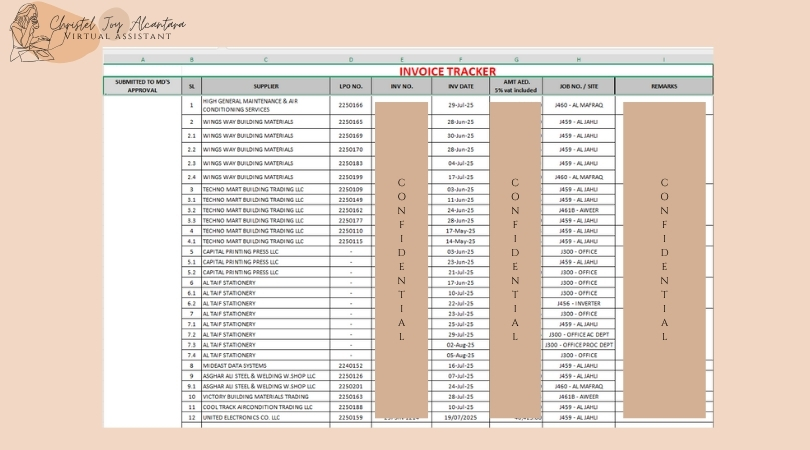Click SUBMITTED TO MD'S APPROVAL heading
Screen dimensions: 810x450
click(143, 87)
